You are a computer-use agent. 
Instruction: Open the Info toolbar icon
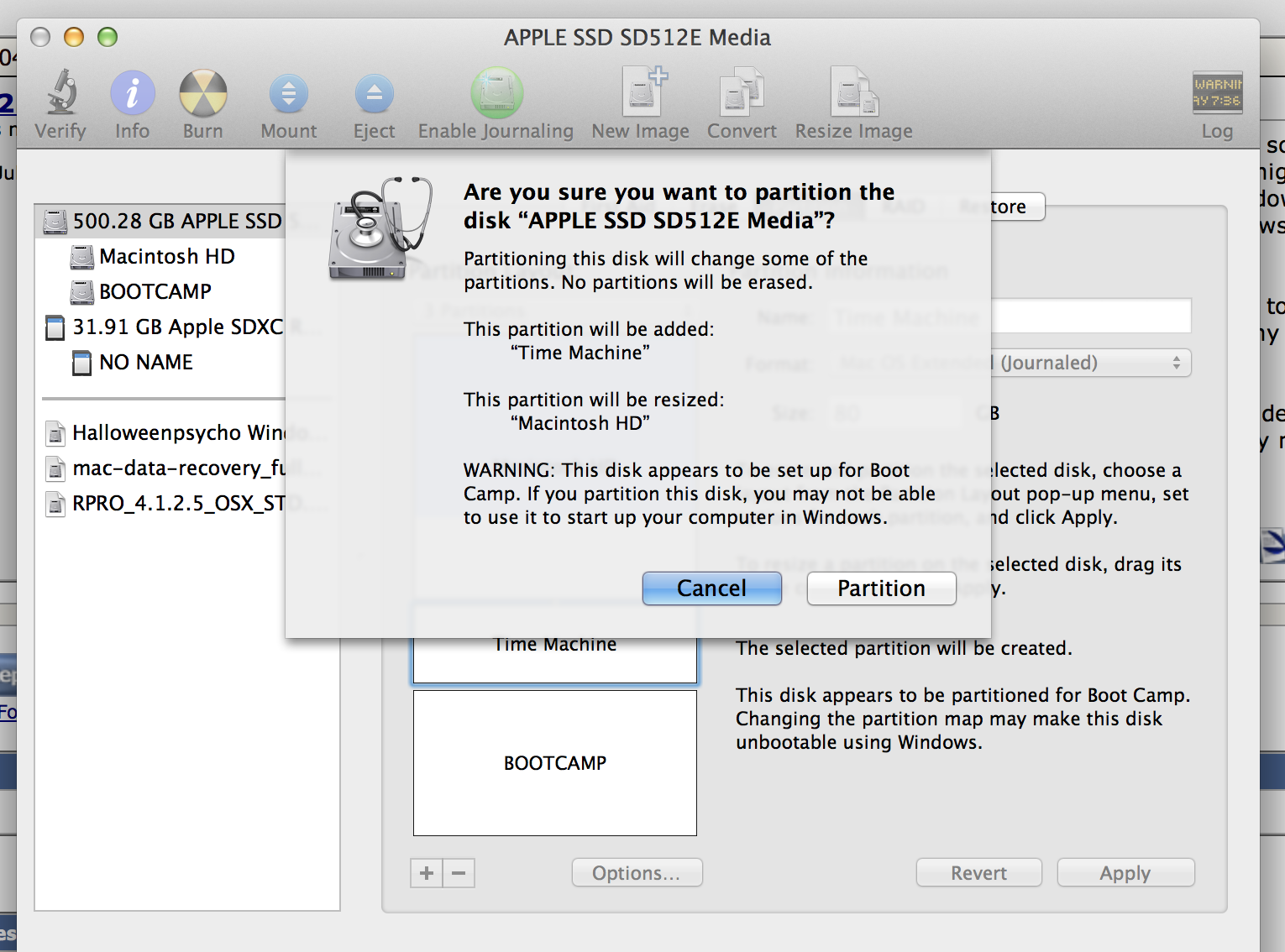click(133, 92)
